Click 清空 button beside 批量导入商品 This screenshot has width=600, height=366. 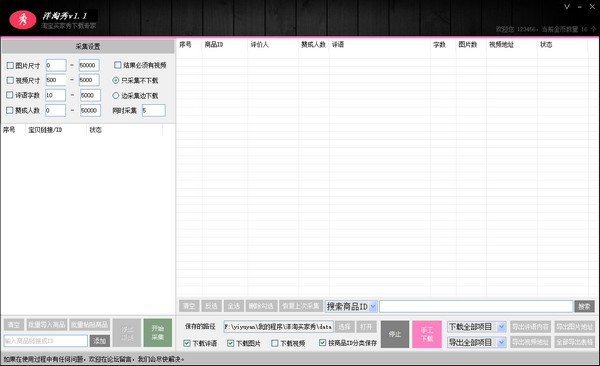click(x=14, y=325)
